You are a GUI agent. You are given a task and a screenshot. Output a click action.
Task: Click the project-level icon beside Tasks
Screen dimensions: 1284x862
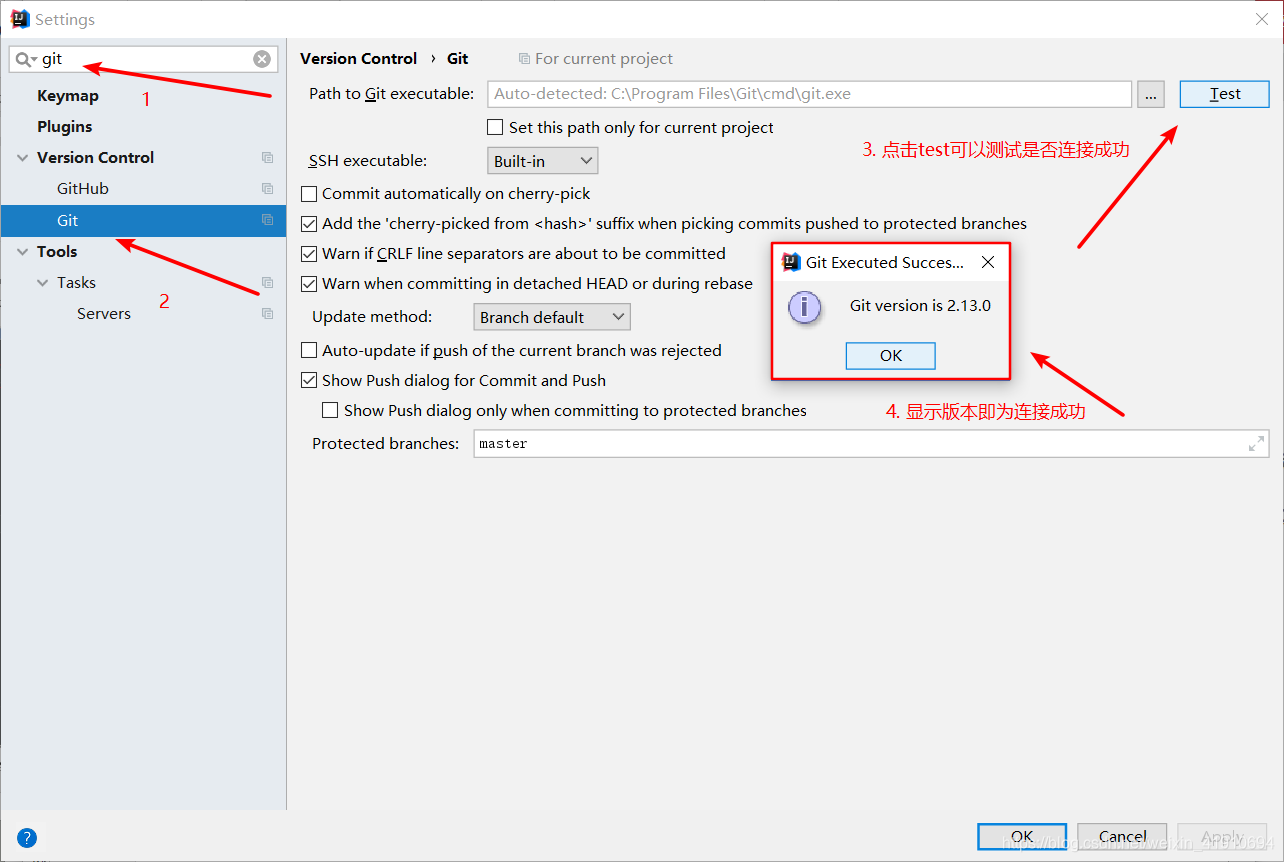click(x=267, y=282)
